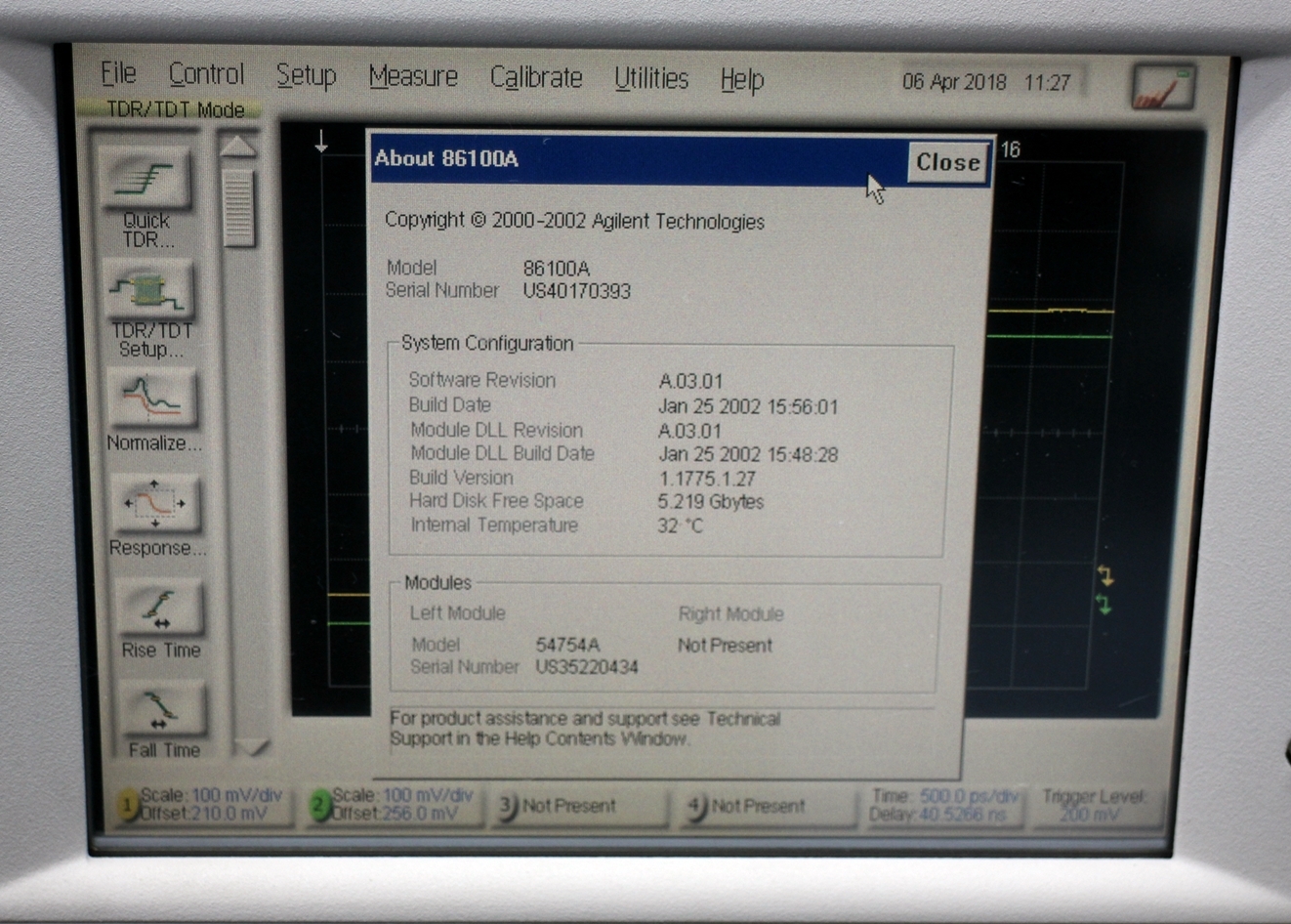
Task: Click the toolbar scrollbar thumb
Action: (238, 208)
